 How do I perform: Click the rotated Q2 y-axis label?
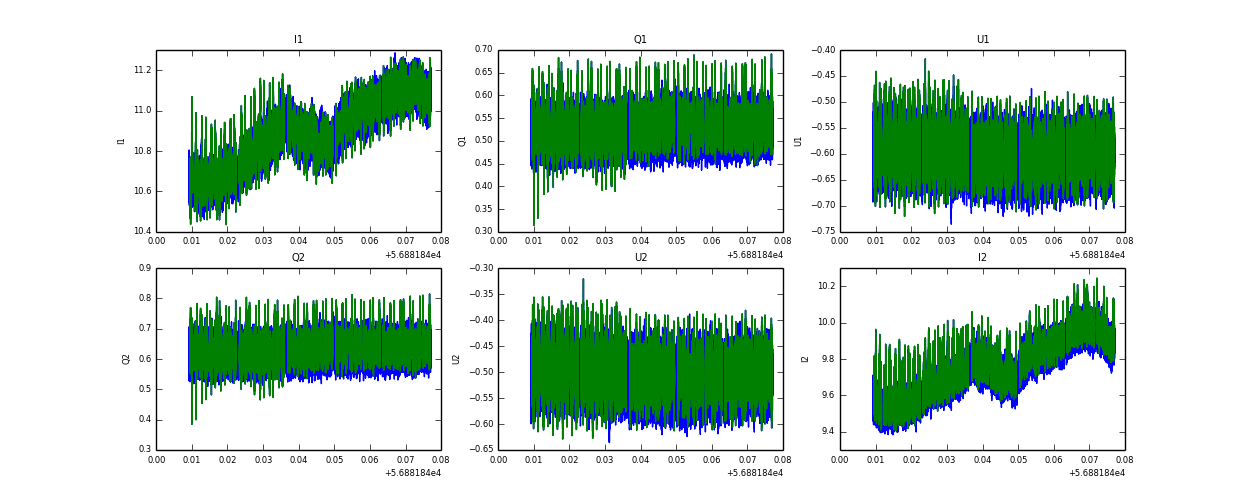coord(128,359)
